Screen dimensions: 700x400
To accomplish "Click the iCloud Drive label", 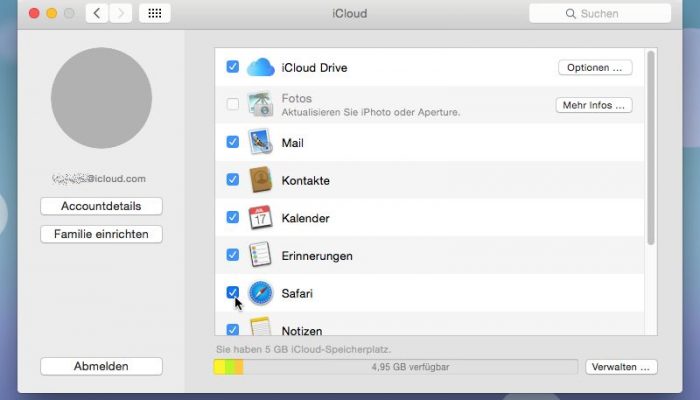I will (314, 68).
